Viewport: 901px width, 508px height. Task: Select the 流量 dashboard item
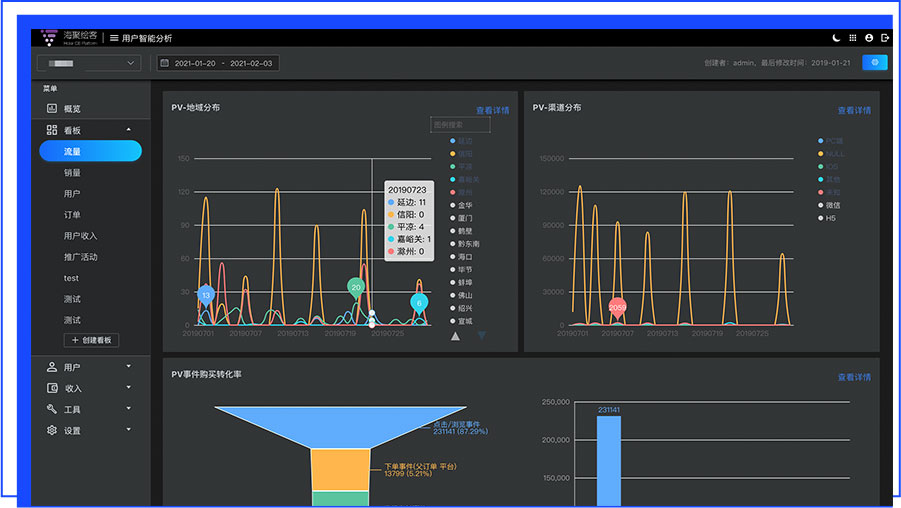tap(90, 151)
